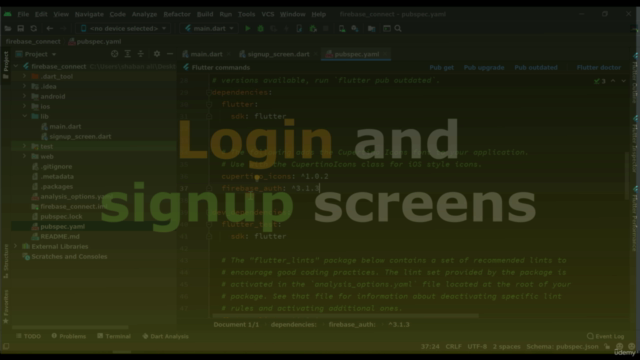This screenshot has width=640, height=360.
Task: Click the Save All toolbar icon
Action: (x=20, y=28)
